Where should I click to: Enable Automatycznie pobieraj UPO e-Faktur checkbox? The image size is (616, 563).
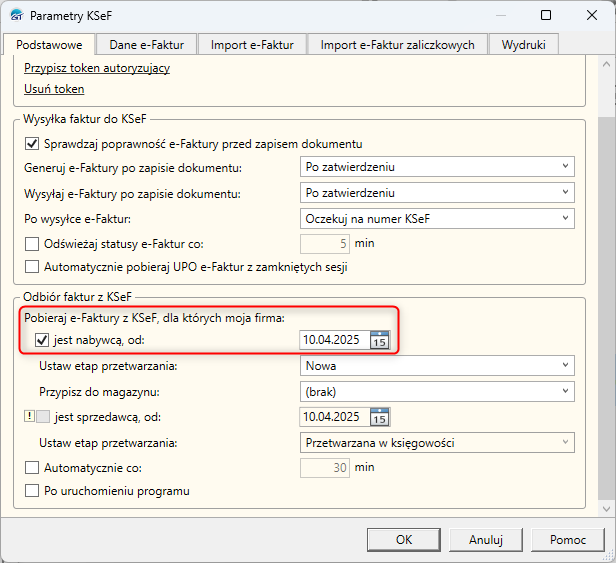[32, 267]
